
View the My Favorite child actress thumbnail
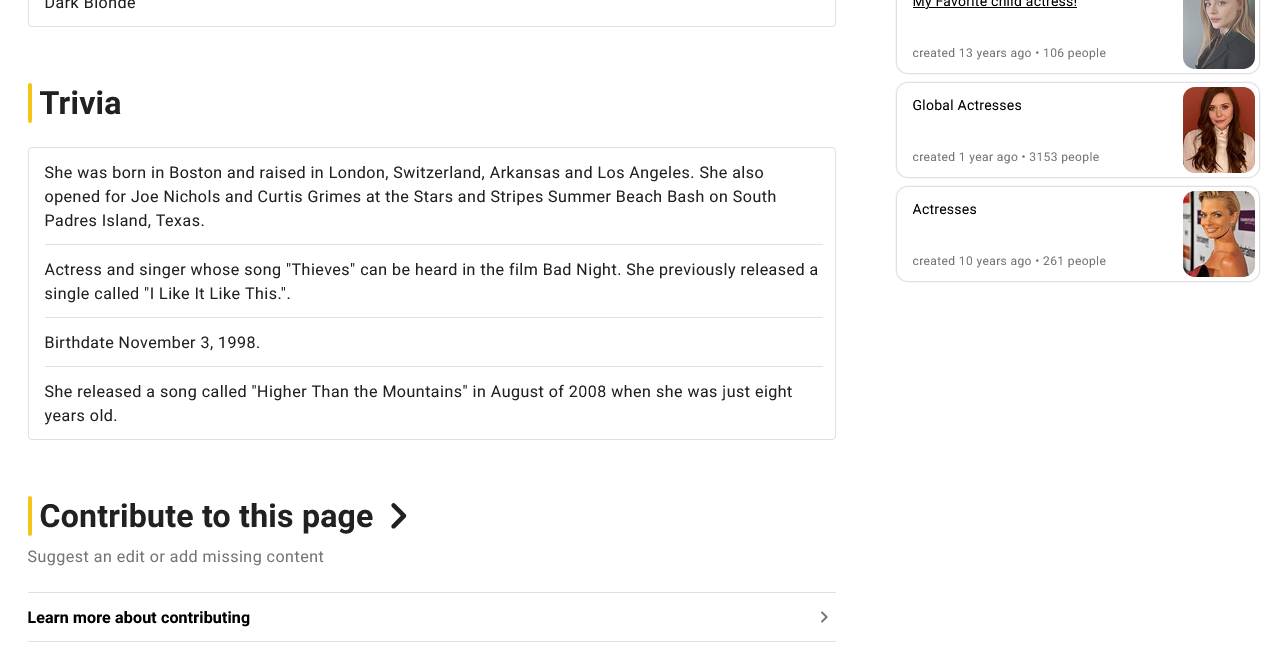(x=1218, y=33)
